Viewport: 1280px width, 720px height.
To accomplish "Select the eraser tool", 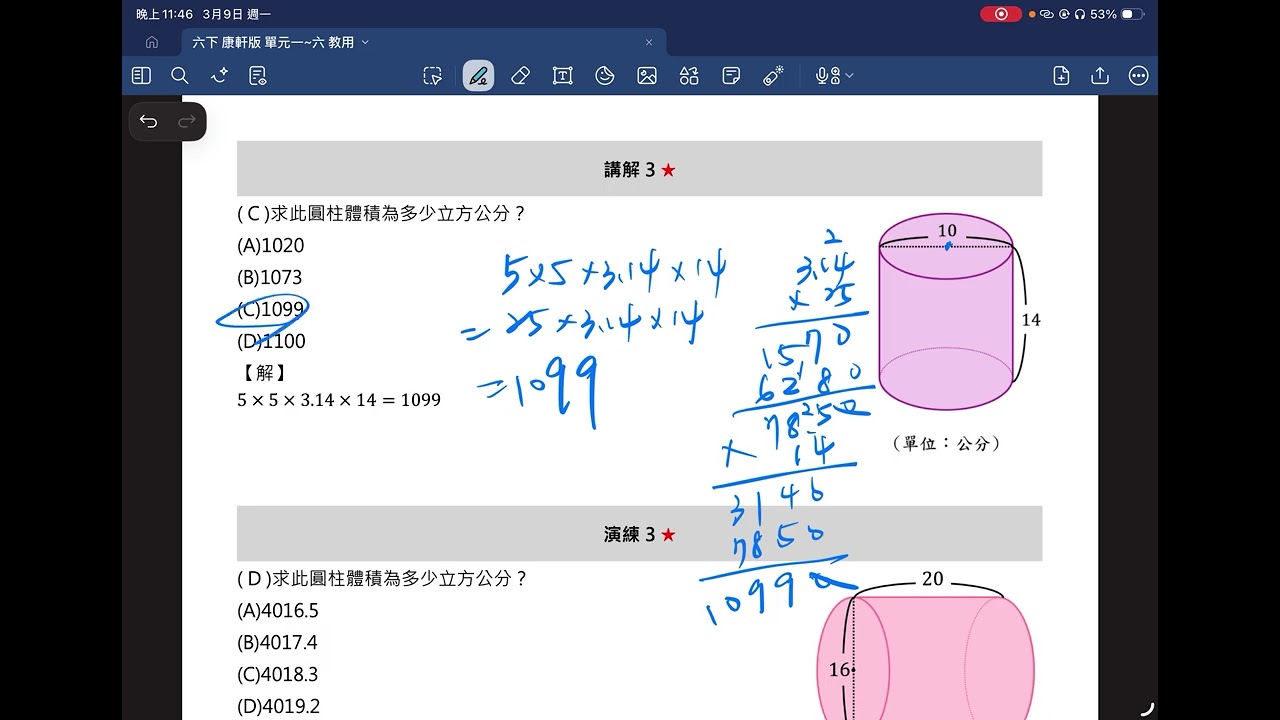I will tap(520, 76).
